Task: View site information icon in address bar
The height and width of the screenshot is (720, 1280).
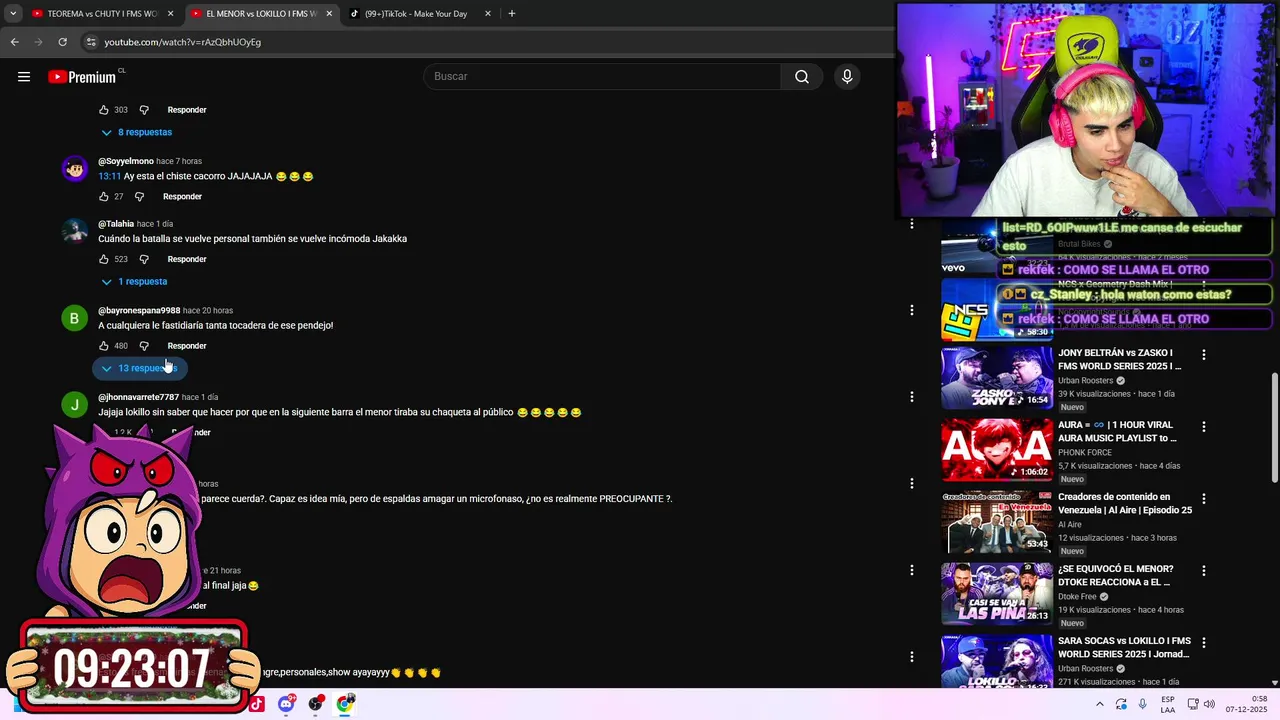Action: click(91, 42)
